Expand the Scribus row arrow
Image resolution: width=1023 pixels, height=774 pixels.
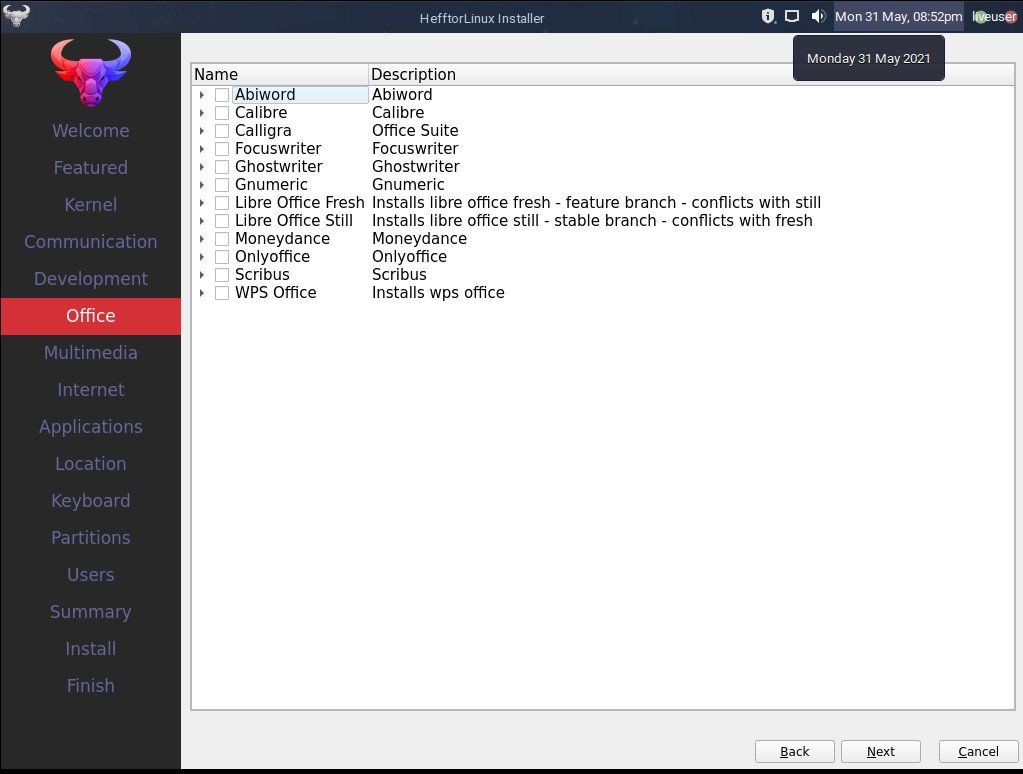(202, 275)
